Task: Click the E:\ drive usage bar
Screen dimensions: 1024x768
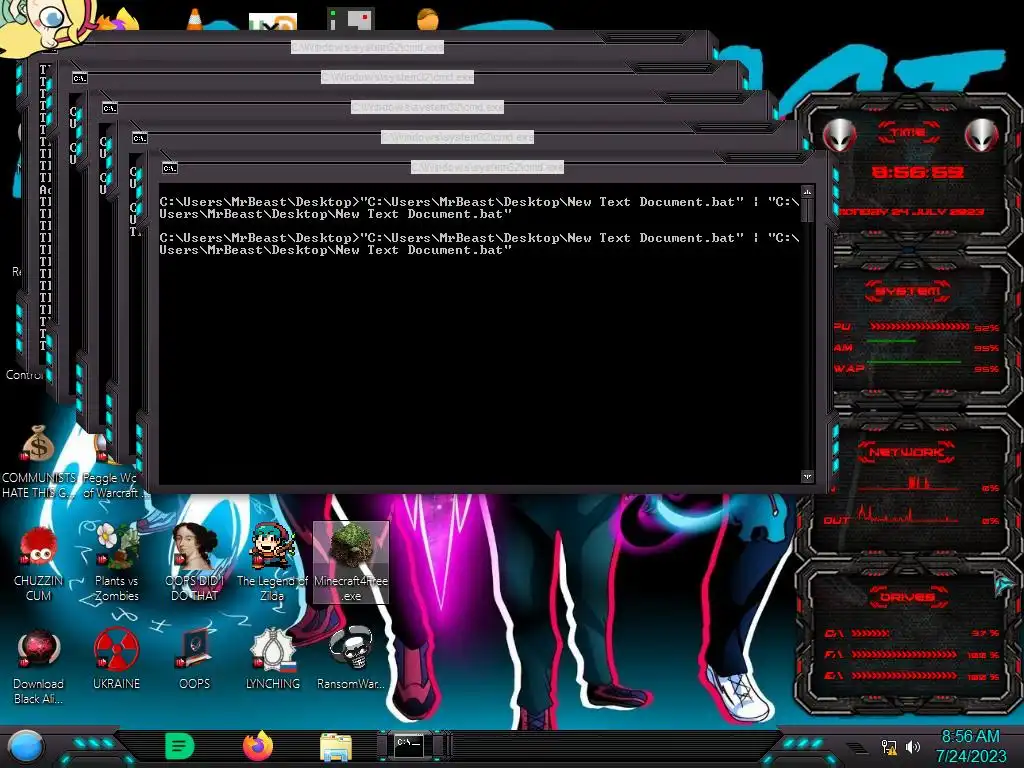Action: (x=904, y=676)
